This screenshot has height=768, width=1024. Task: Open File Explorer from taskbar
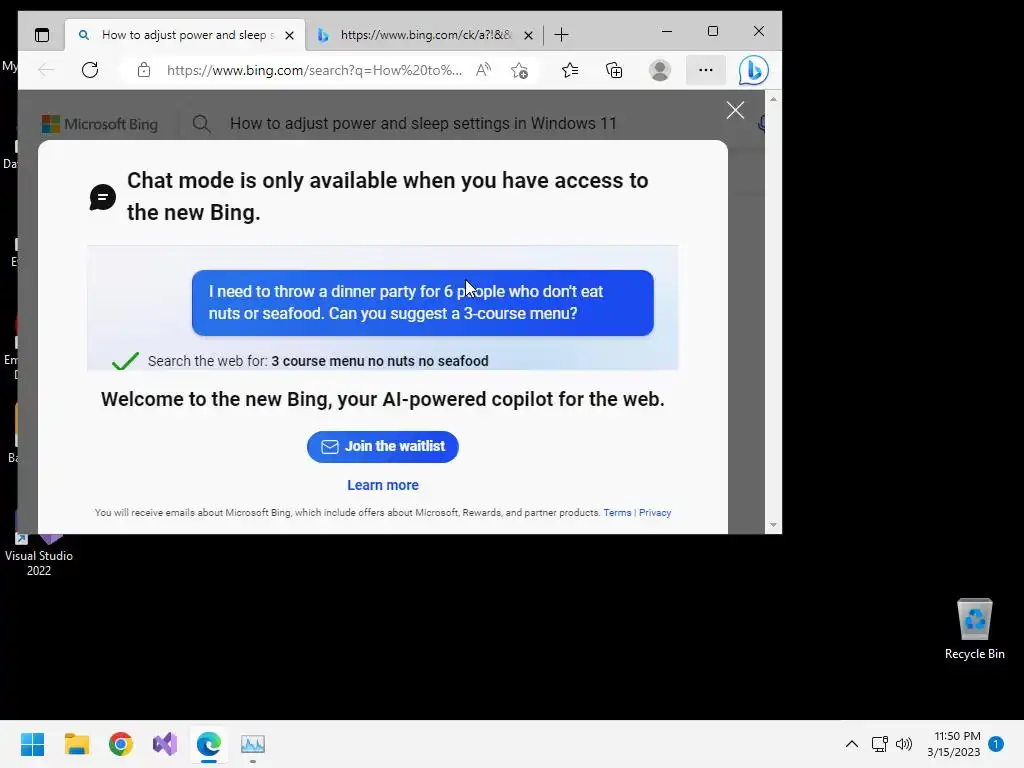tap(77, 744)
